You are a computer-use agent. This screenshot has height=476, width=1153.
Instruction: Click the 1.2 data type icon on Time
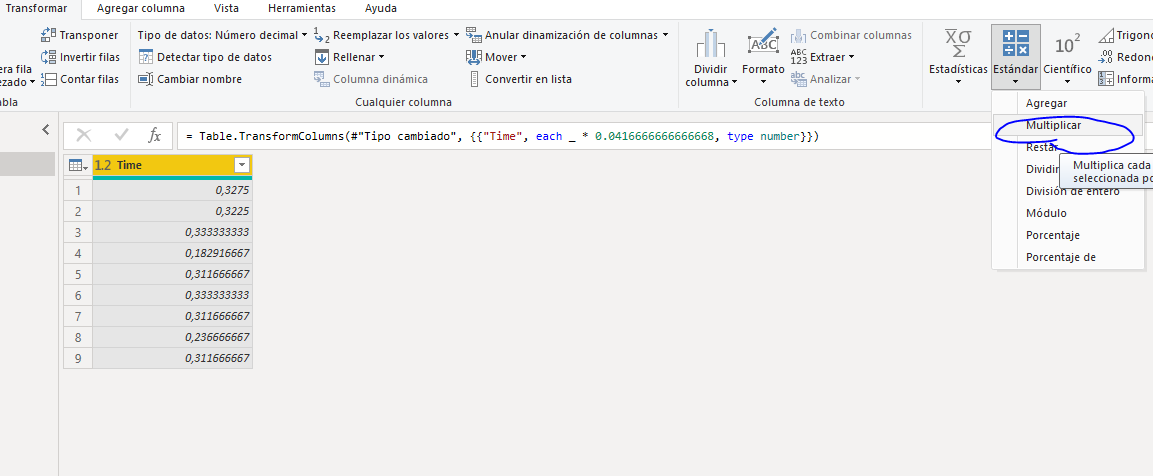(x=103, y=166)
